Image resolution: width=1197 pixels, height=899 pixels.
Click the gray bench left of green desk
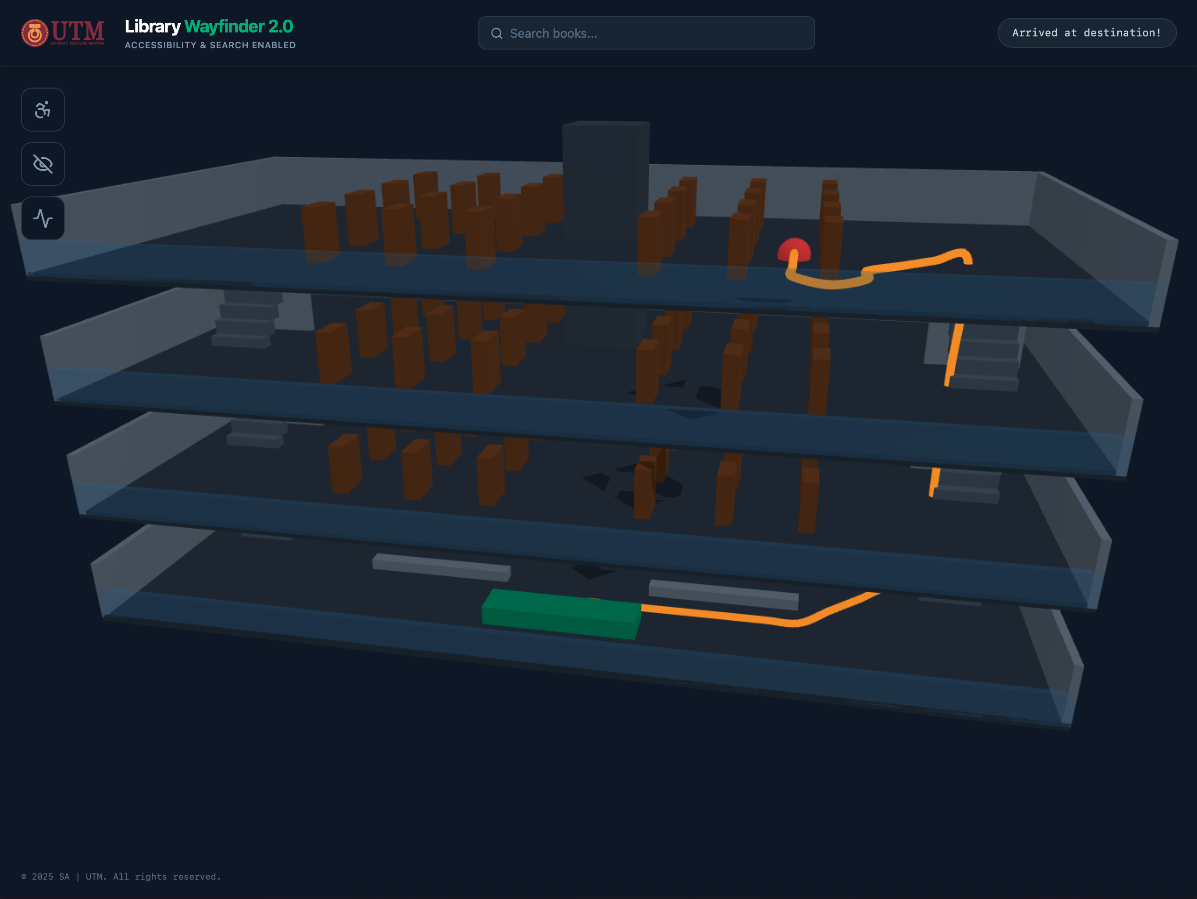click(x=441, y=567)
